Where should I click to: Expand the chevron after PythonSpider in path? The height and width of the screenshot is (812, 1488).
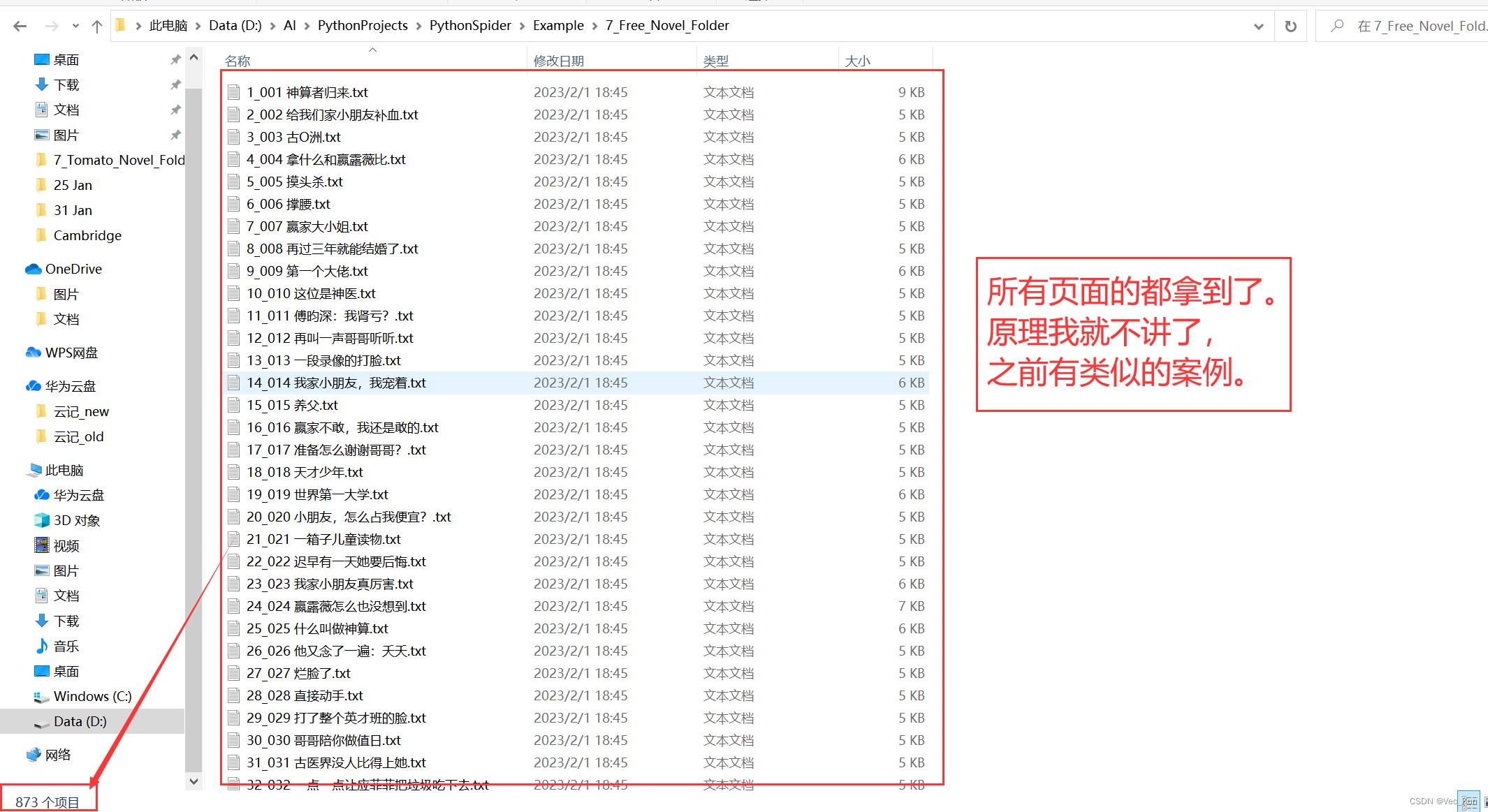(522, 26)
